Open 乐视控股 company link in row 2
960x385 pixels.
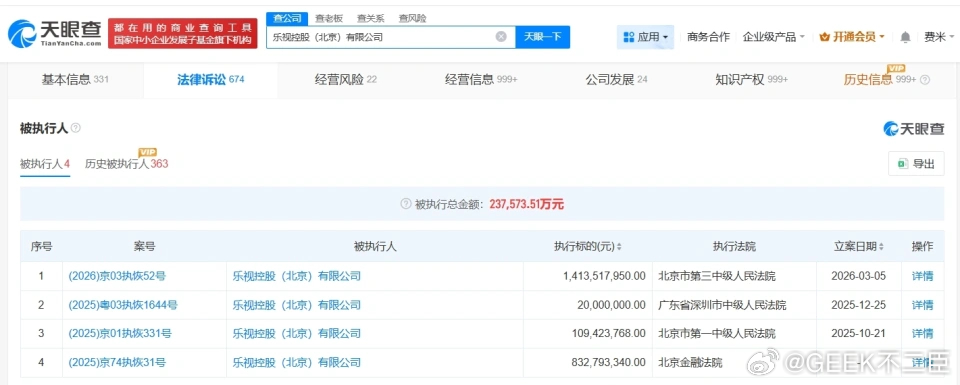(x=297, y=305)
